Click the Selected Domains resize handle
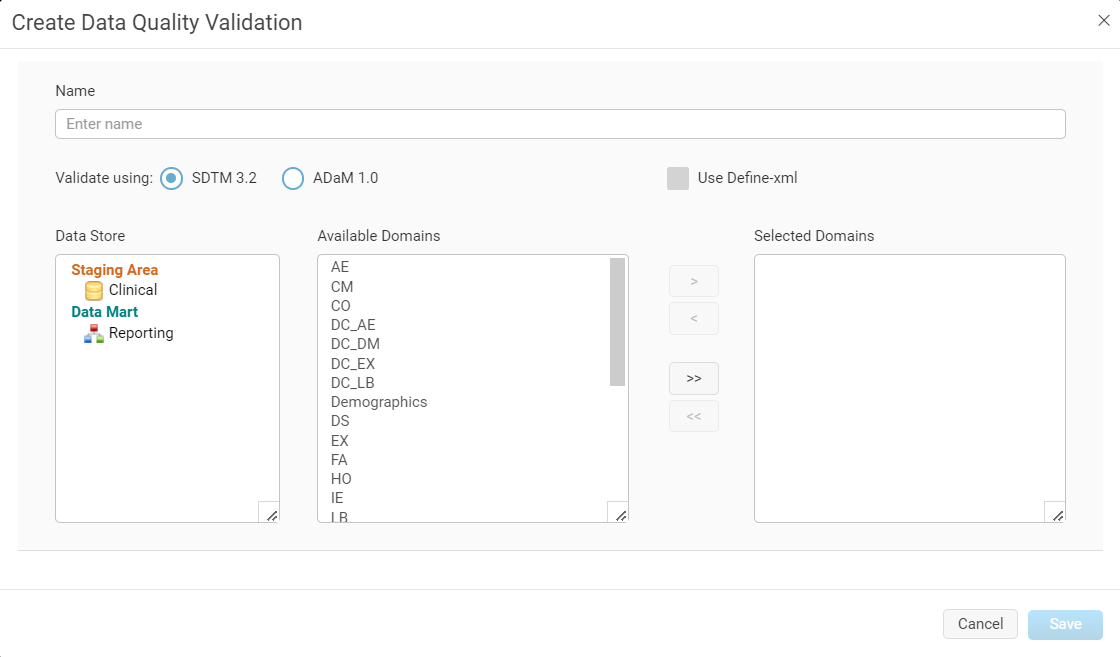 [1055, 512]
